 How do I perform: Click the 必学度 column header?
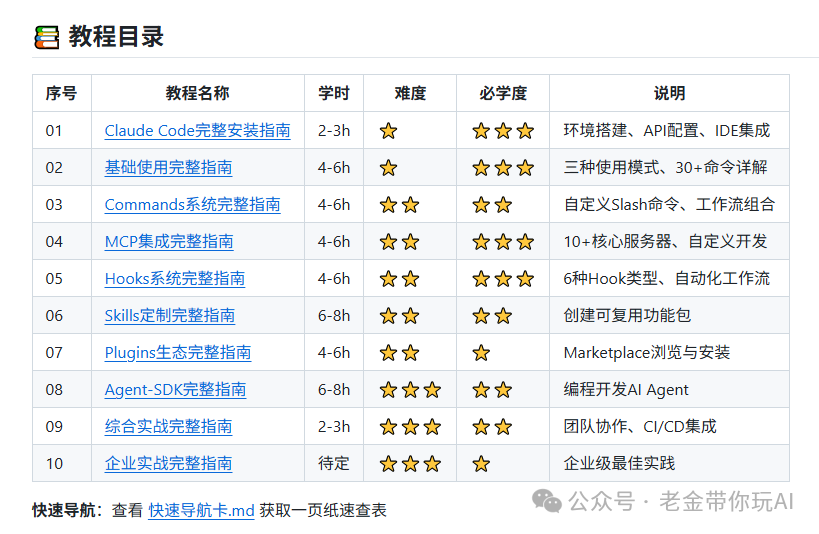pyautogui.click(x=503, y=94)
